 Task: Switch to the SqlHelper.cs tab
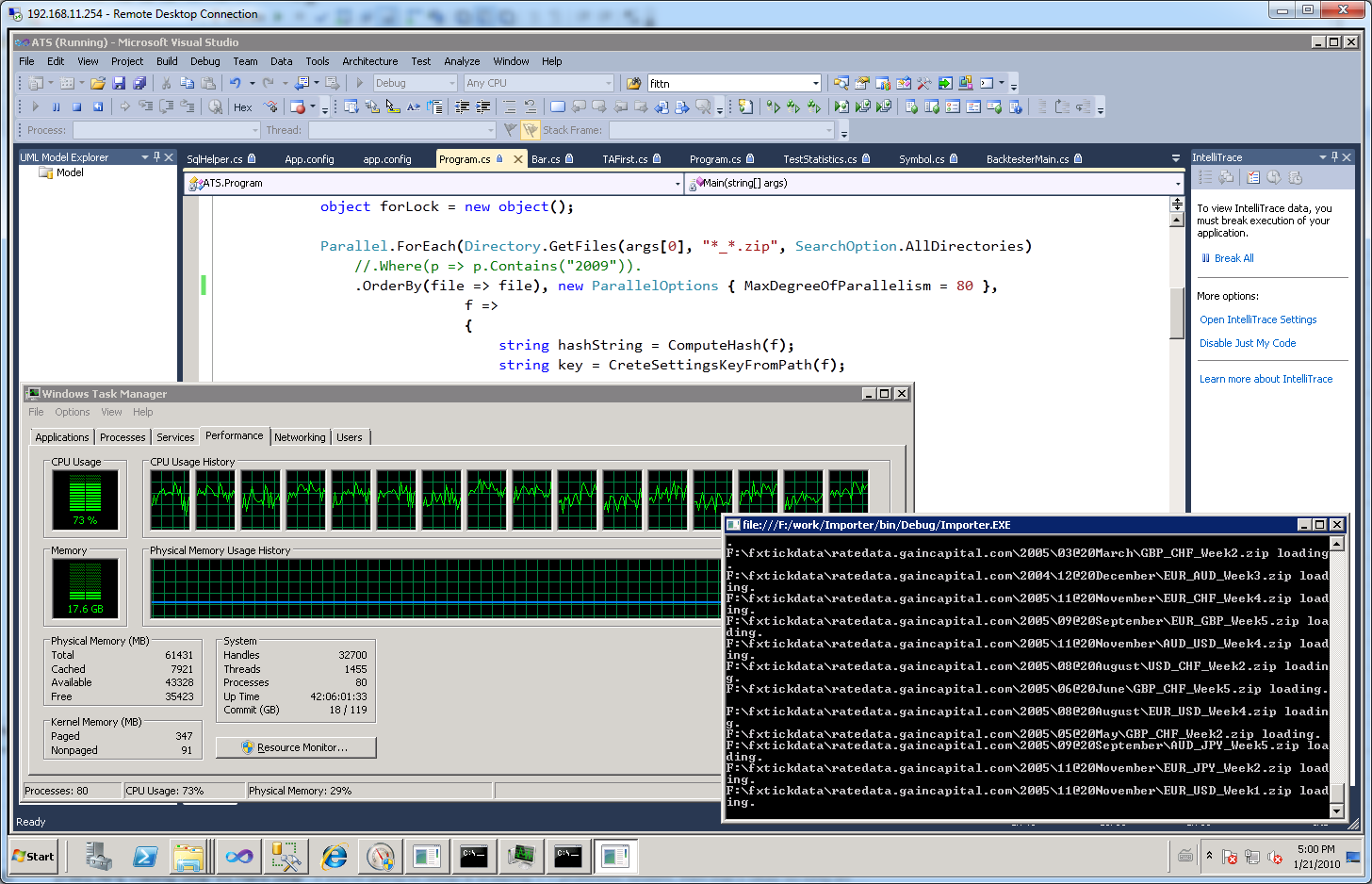point(220,159)
